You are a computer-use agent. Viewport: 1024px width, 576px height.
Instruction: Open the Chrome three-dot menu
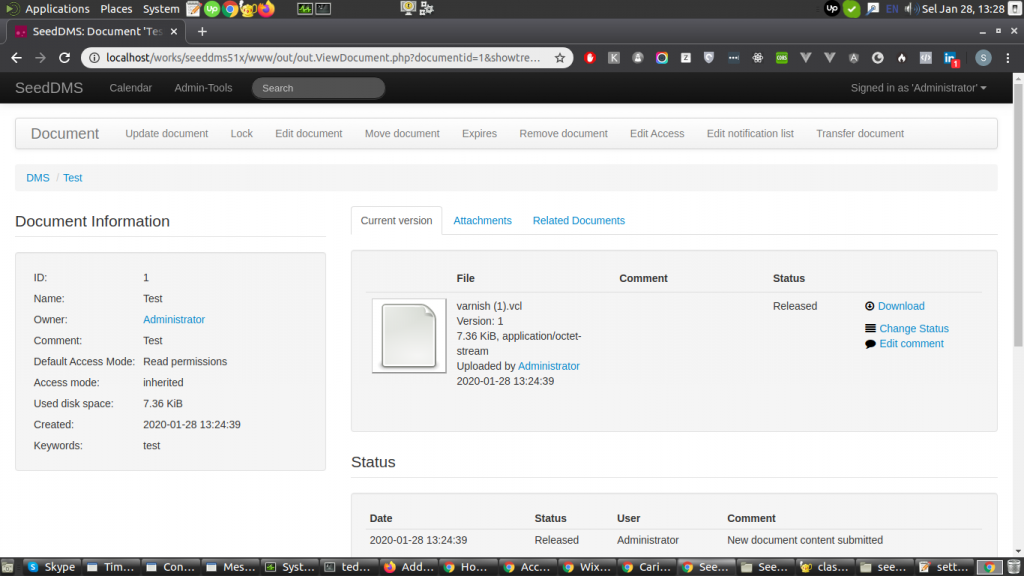click(1010, 58)
